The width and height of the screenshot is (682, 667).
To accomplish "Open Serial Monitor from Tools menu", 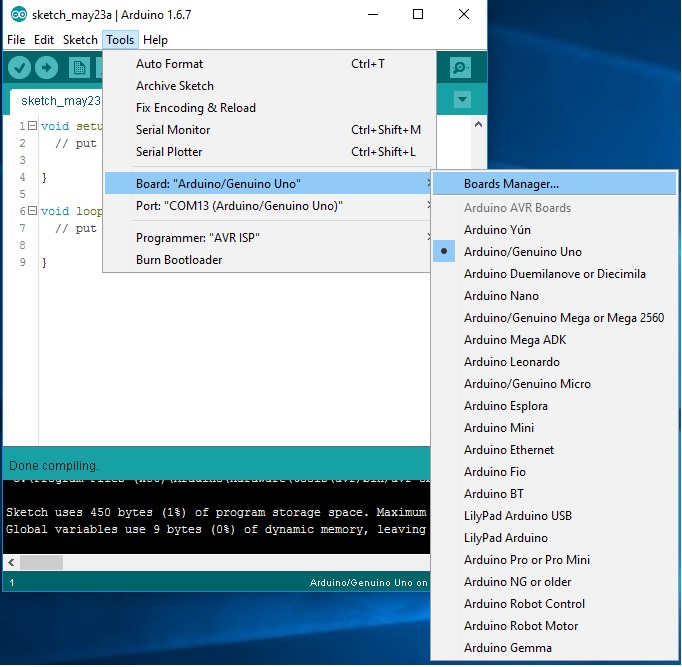I will click(267, 130).
